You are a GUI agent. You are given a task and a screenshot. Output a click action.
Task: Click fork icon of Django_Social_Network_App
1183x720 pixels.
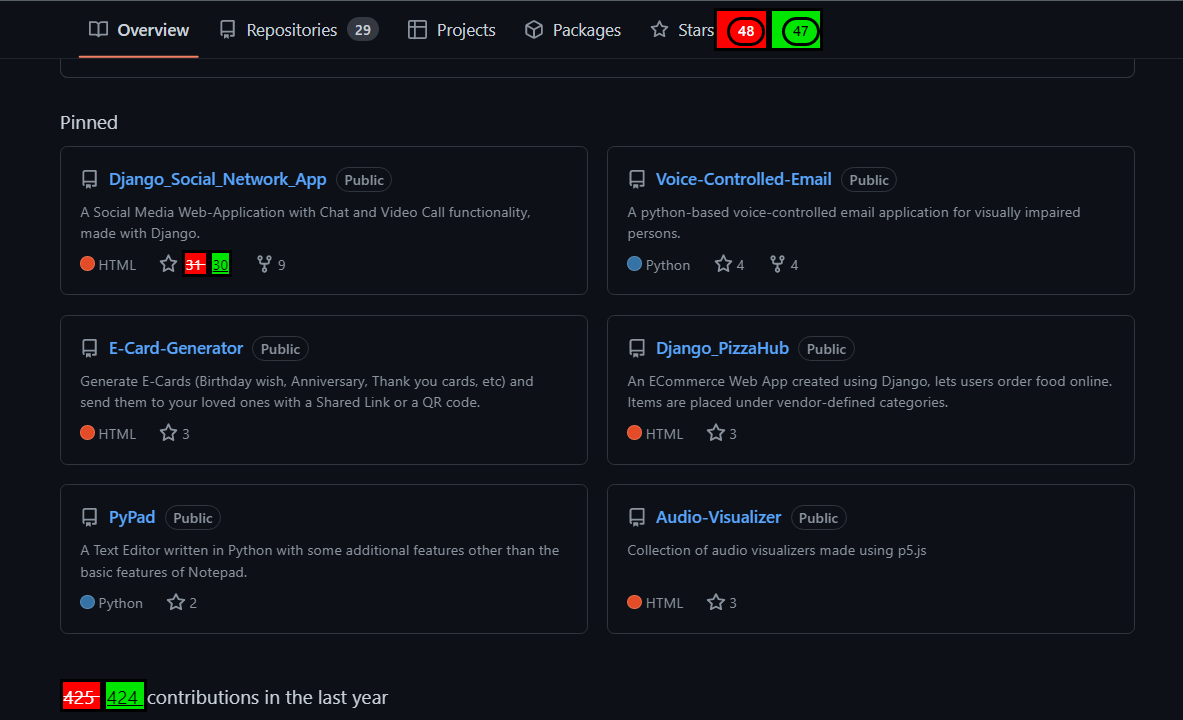264,264
